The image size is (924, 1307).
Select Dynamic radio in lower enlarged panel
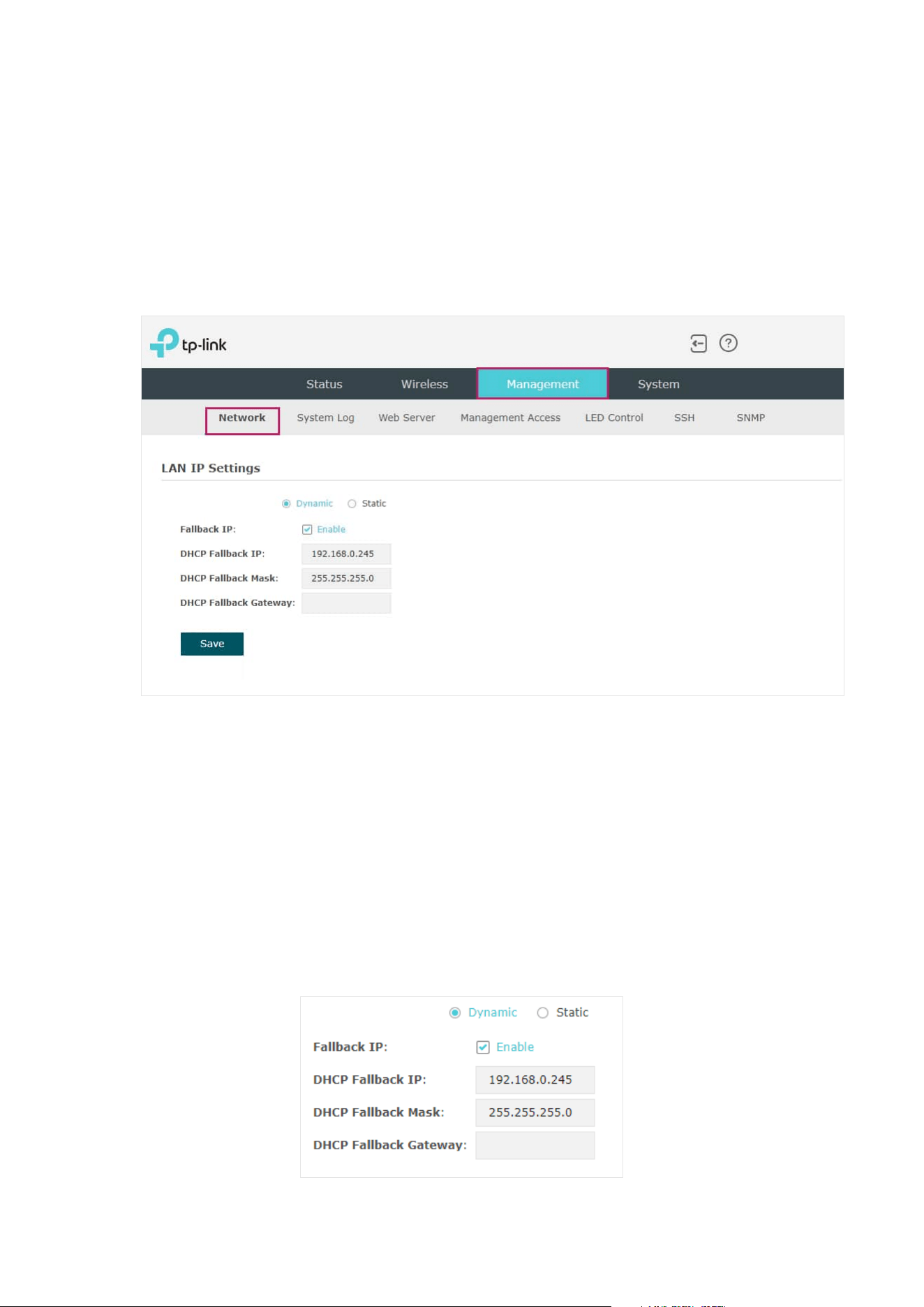tap(455, 1012)
